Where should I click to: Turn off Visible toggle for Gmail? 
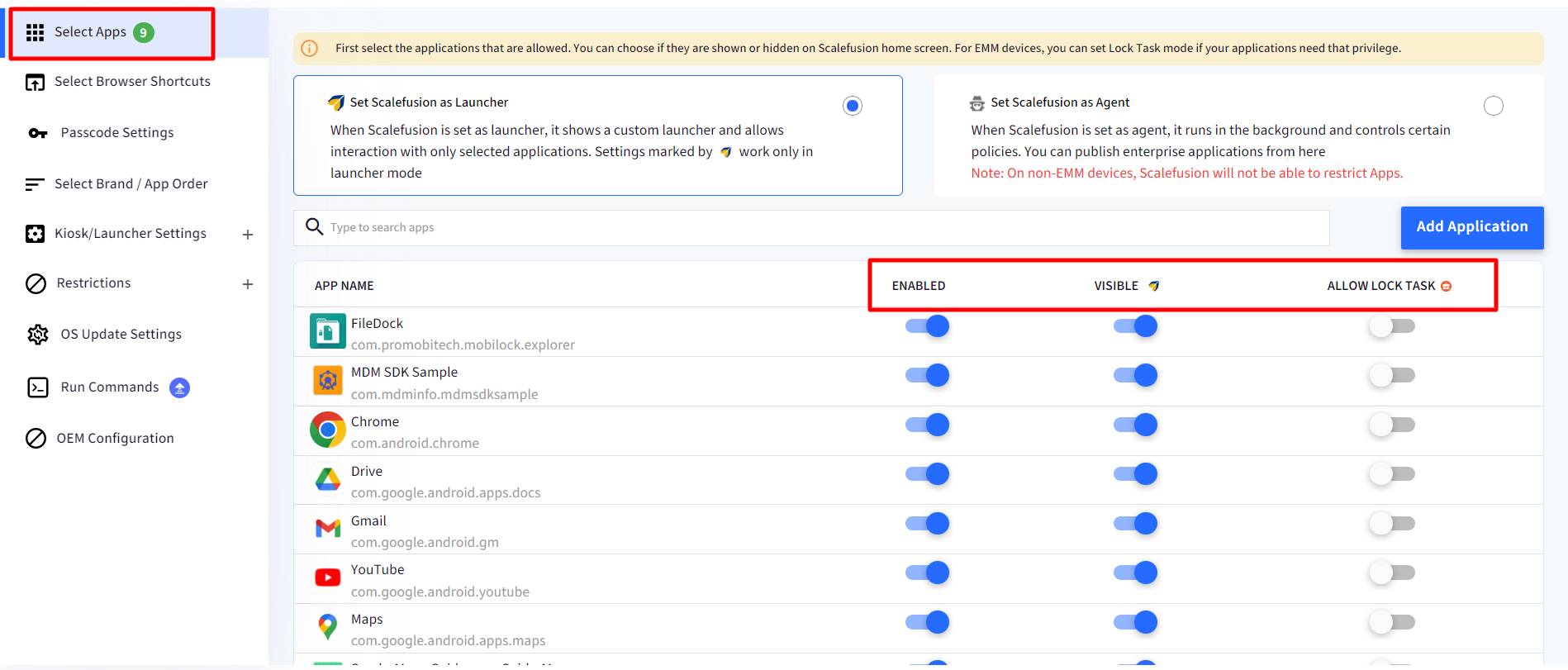pyautogui.click(x=1135, y=523)
